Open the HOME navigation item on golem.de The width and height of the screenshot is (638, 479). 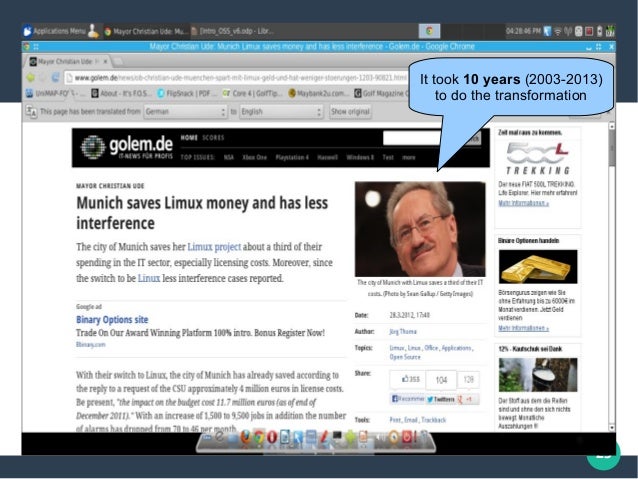click(x=189, y=138)
